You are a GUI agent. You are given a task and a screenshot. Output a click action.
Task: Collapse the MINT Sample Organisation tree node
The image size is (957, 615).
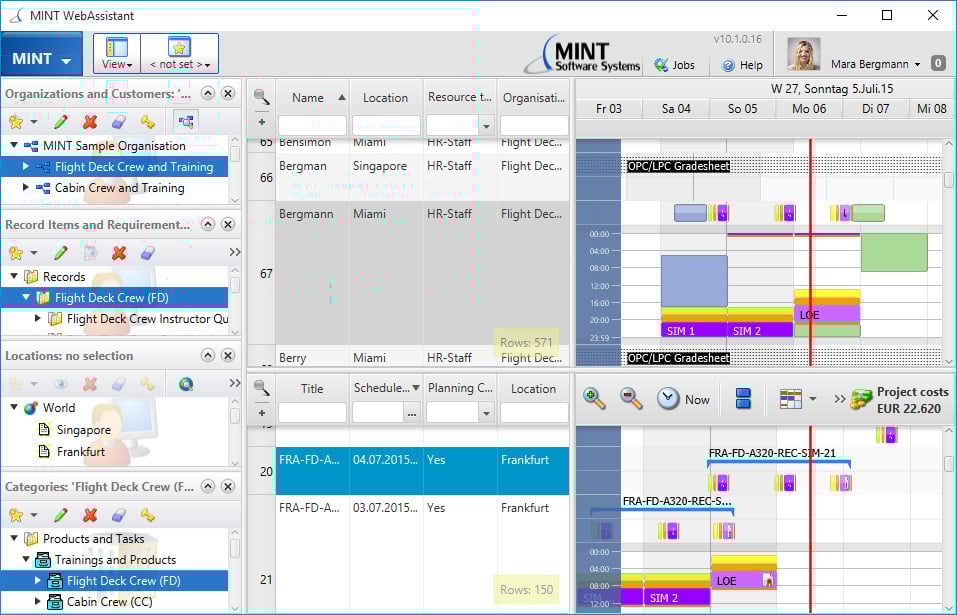[x=13, y=145]
